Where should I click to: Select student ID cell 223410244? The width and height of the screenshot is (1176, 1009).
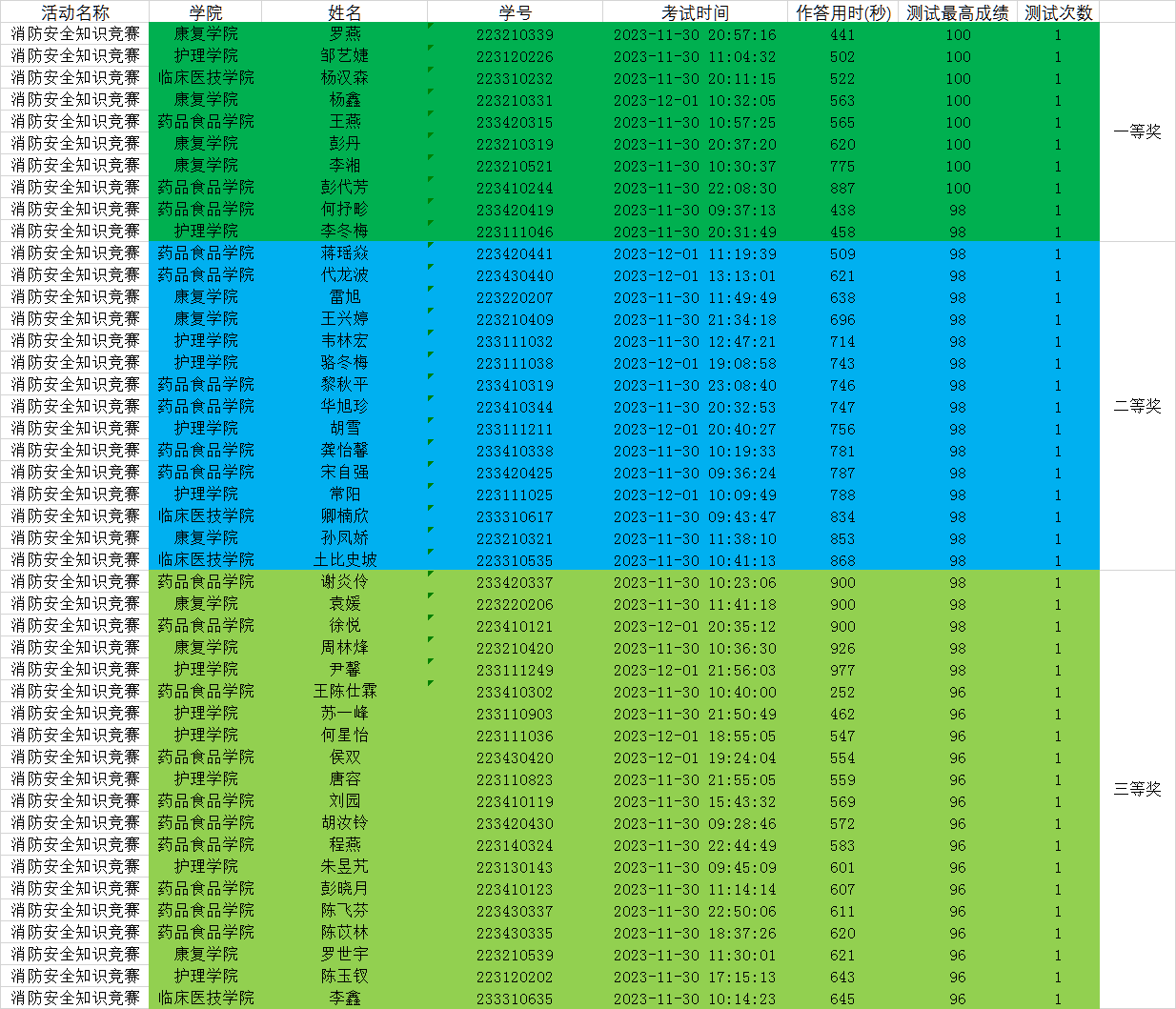515,188
